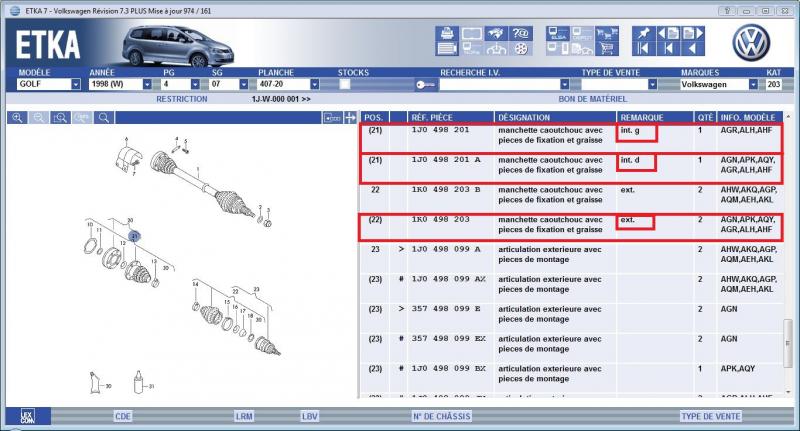Click the zoom-area magnifier icon
This screenshot has width=800, height=431.
60,118
